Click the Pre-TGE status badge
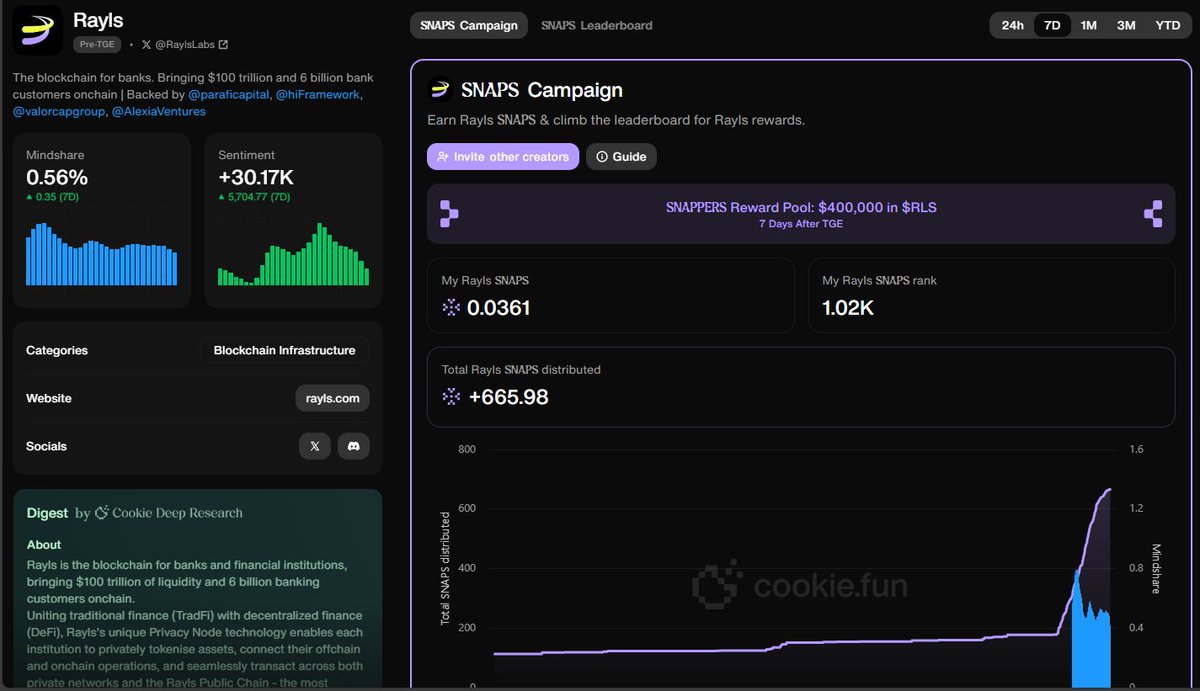The image size is (1200, 691). pyautogui.click(x=98, y=44)
